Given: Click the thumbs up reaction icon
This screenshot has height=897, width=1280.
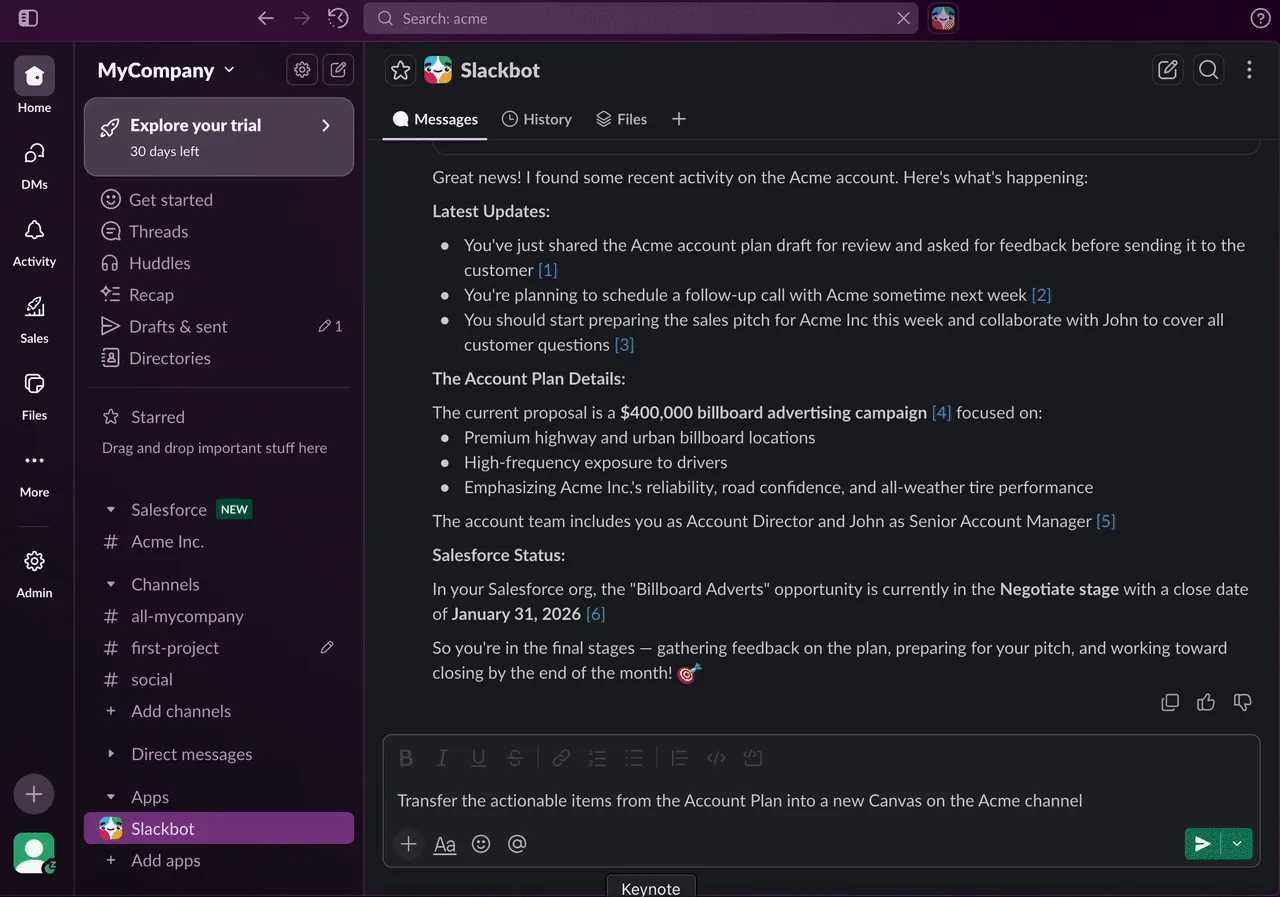Looking at the screenshot, I should [x=1206, y=702].
